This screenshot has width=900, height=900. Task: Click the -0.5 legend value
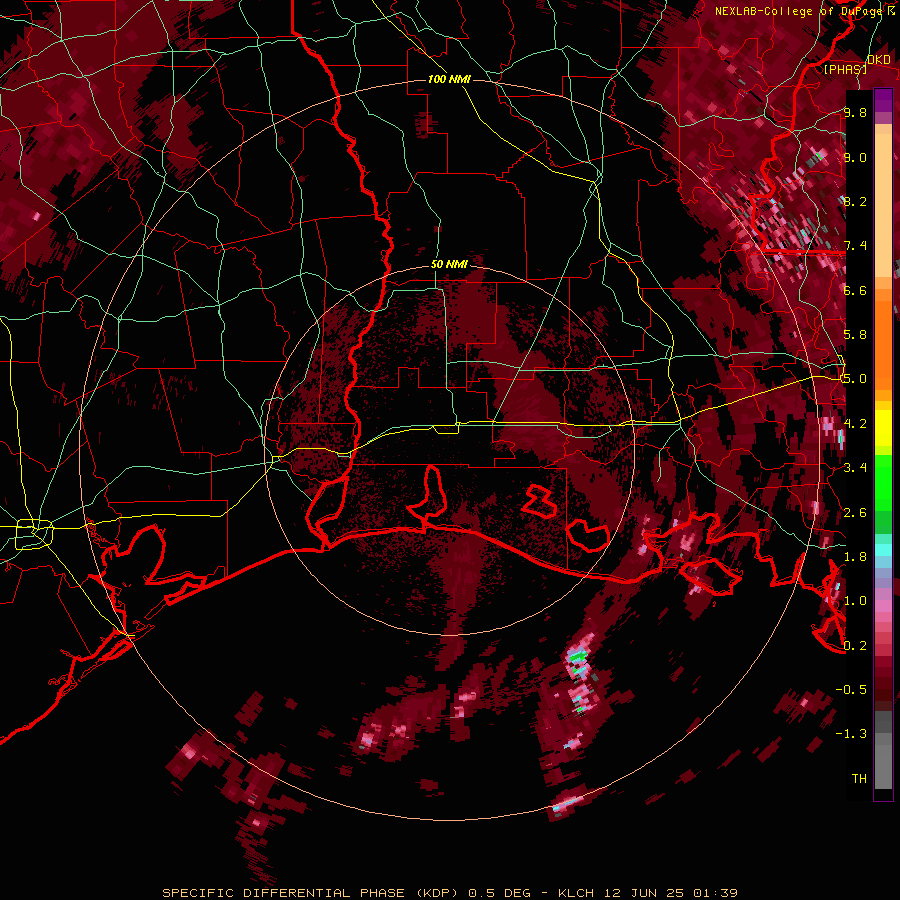(x=851, y=690)
